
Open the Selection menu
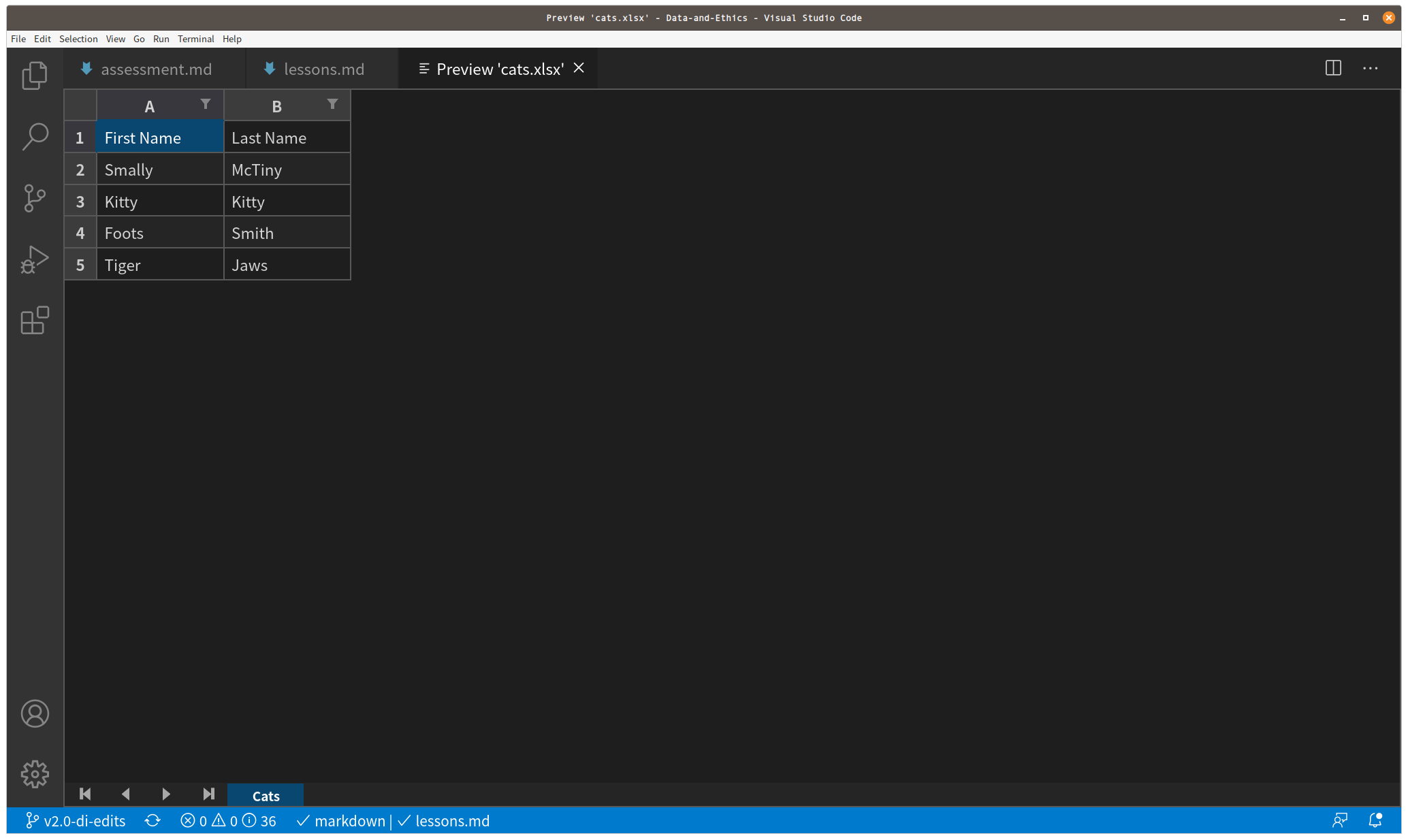coord(78,39)
